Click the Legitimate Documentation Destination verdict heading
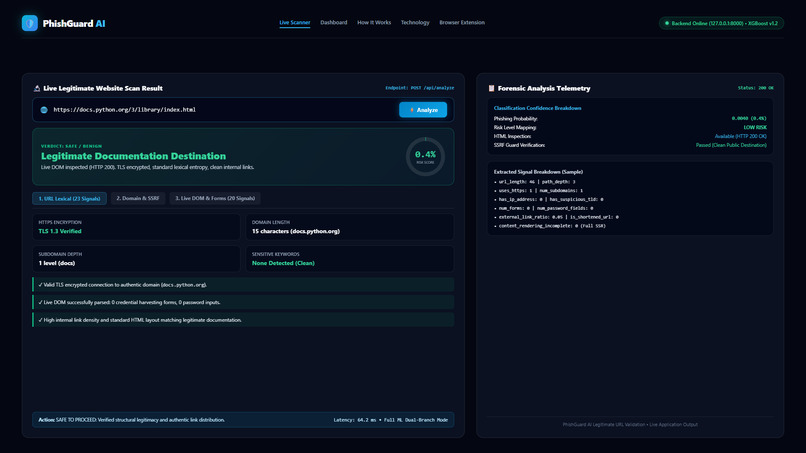The image size is (806, 453). [x=134, y=156]
